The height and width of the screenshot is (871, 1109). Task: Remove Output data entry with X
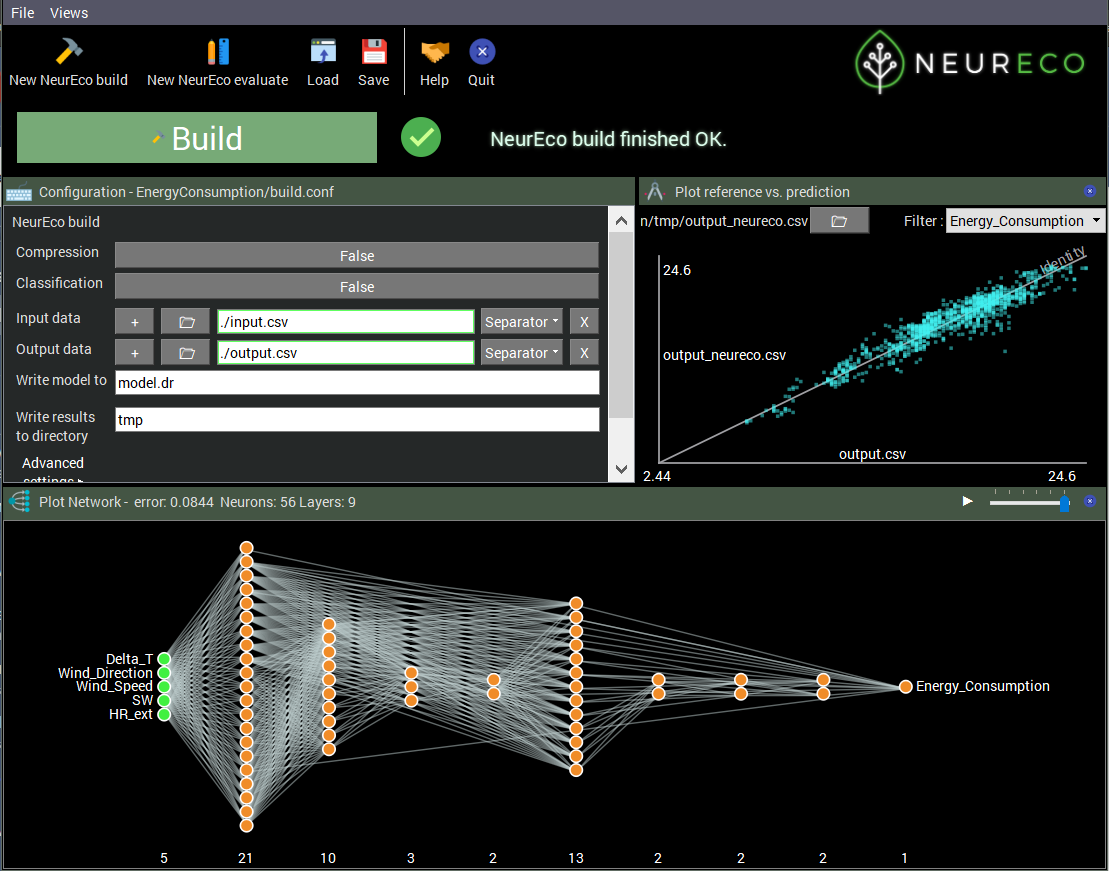[x=584, y=353]
